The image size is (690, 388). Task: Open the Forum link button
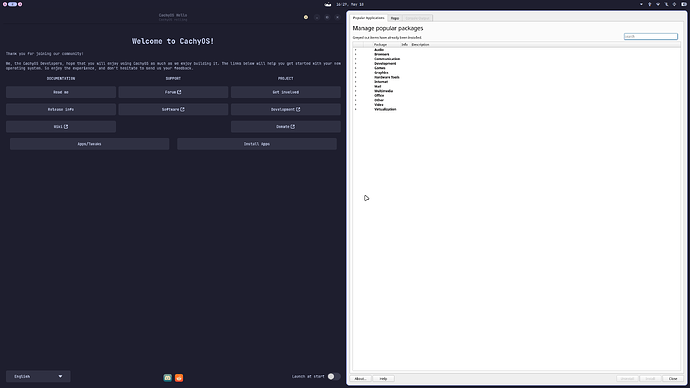173,92
